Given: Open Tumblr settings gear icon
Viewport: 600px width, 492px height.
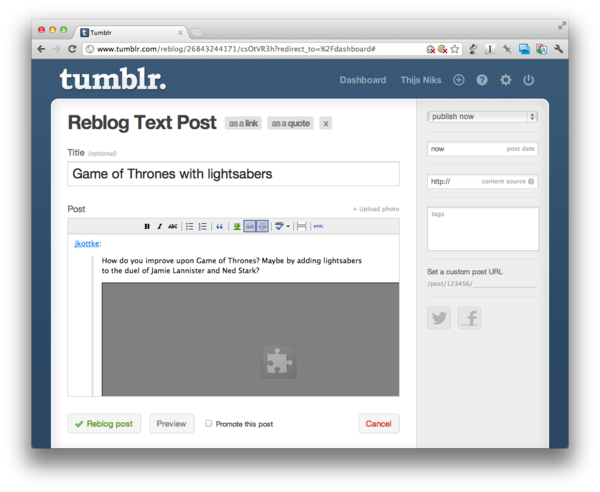Looking at the screenshot, I should [506, 80].
